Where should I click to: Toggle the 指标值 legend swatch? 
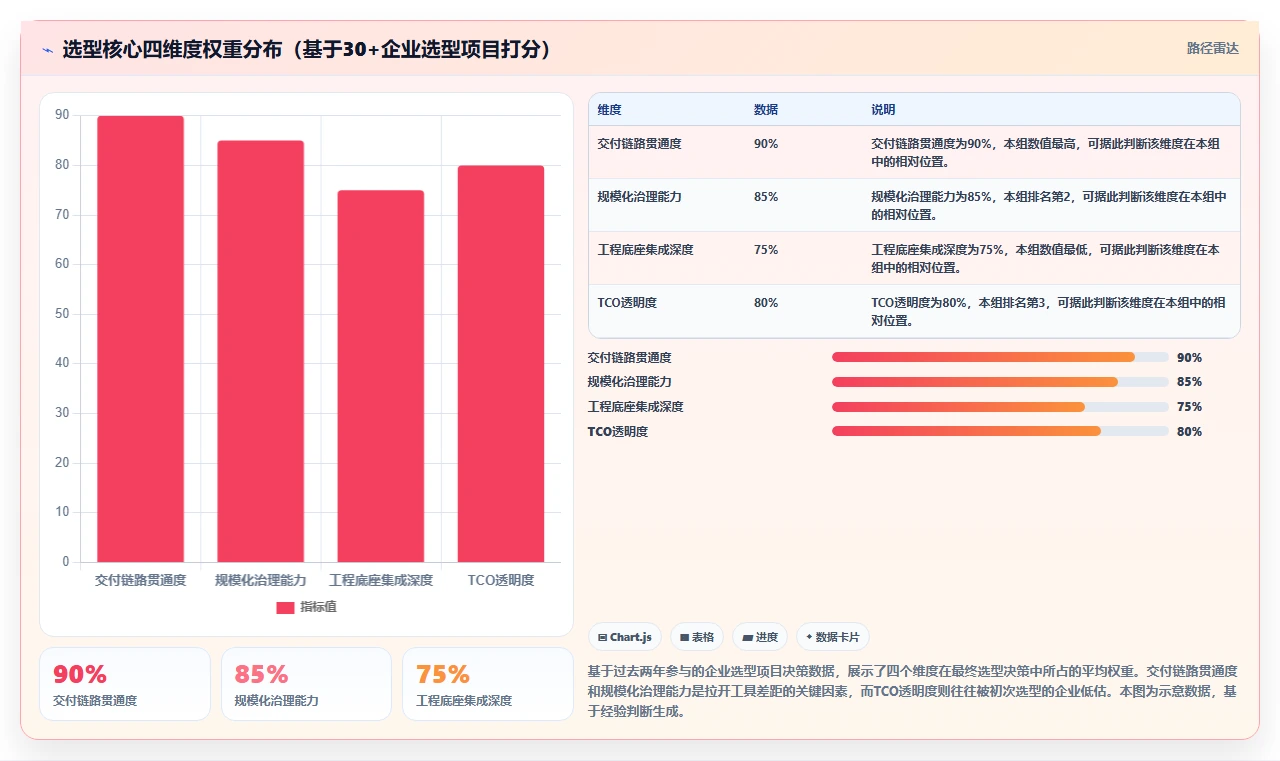pos(285,607)
